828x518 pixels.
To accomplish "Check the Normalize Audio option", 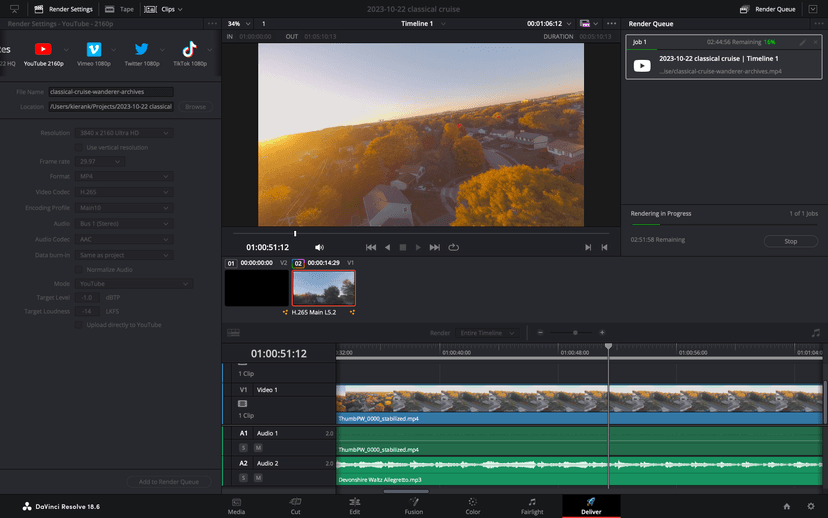I will click(x=79, y=270).
